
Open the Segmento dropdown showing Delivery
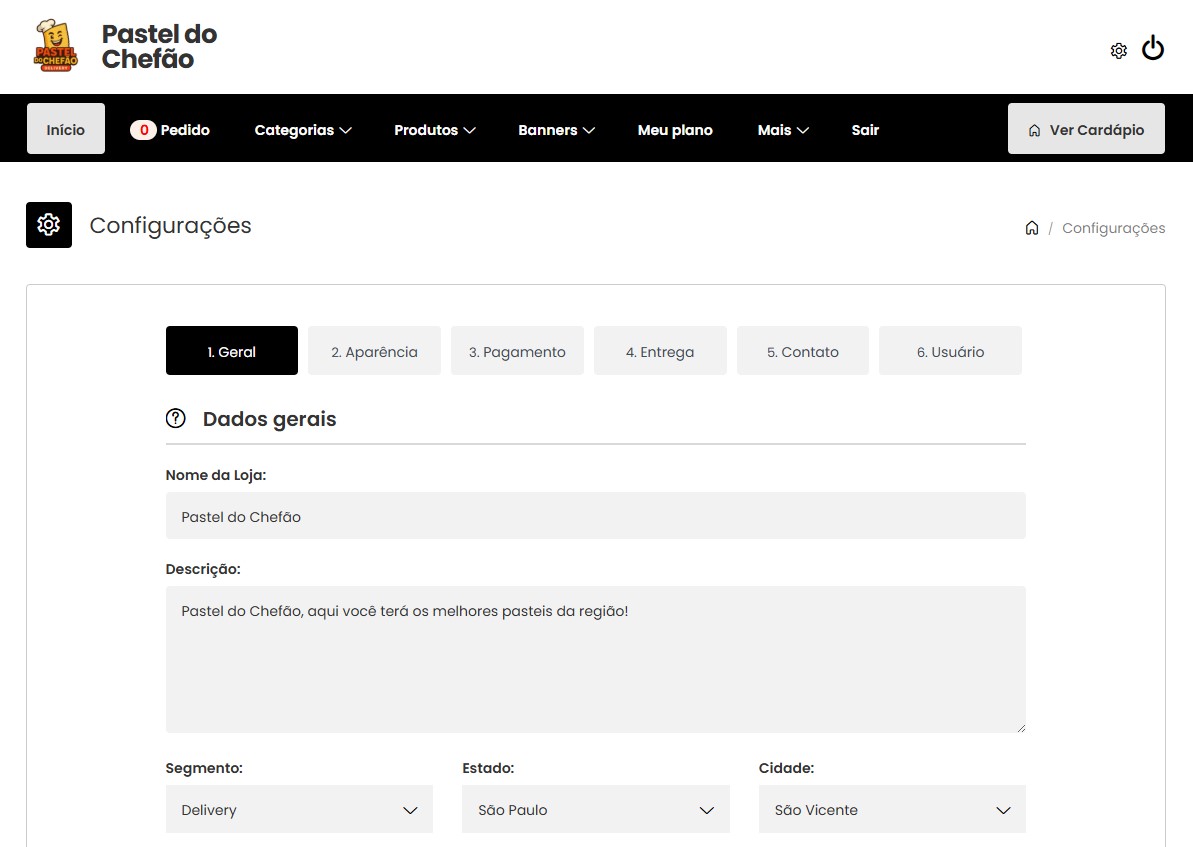pos(298,809)
